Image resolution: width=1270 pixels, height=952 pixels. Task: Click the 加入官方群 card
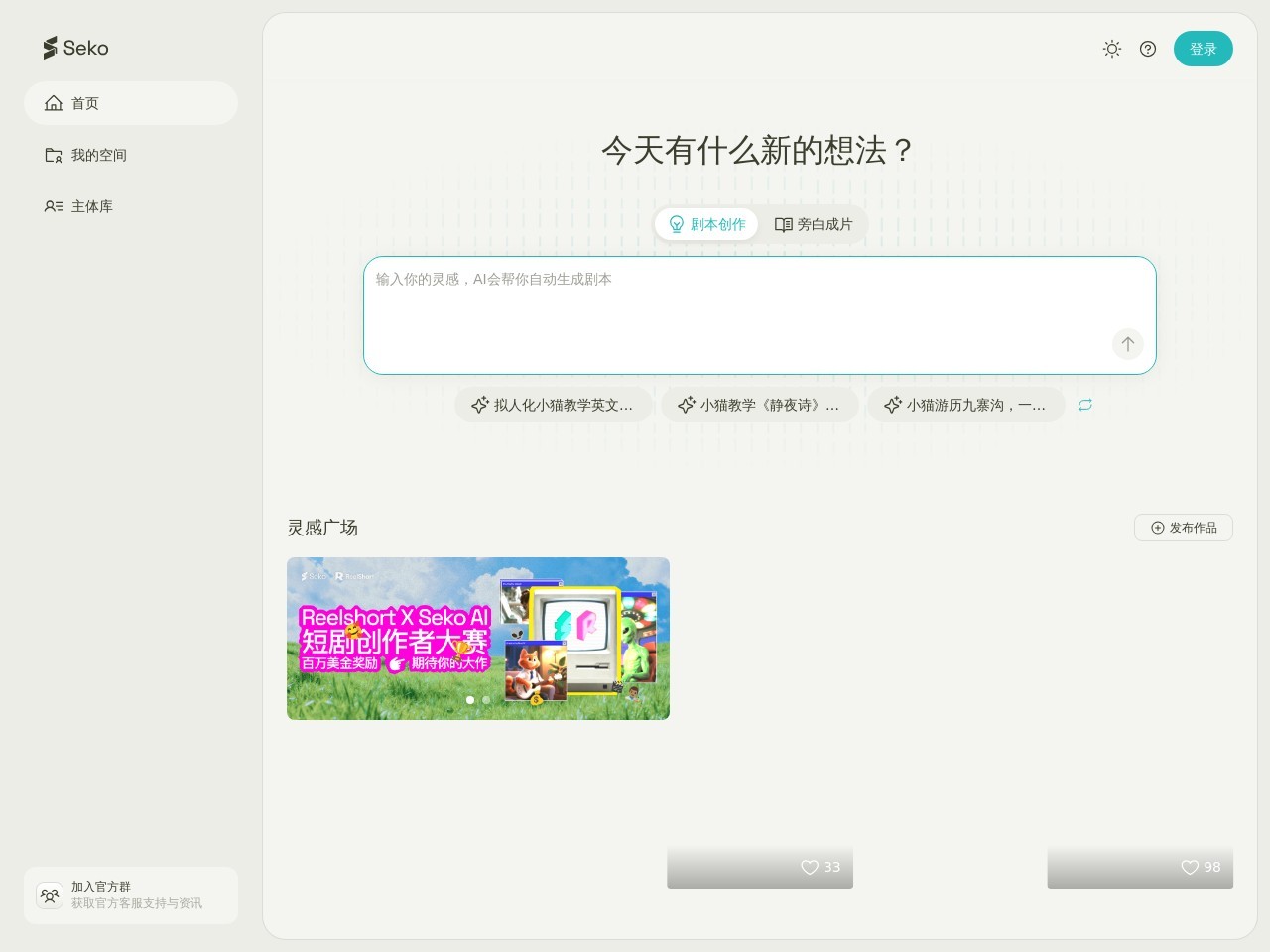coord(131,894)
